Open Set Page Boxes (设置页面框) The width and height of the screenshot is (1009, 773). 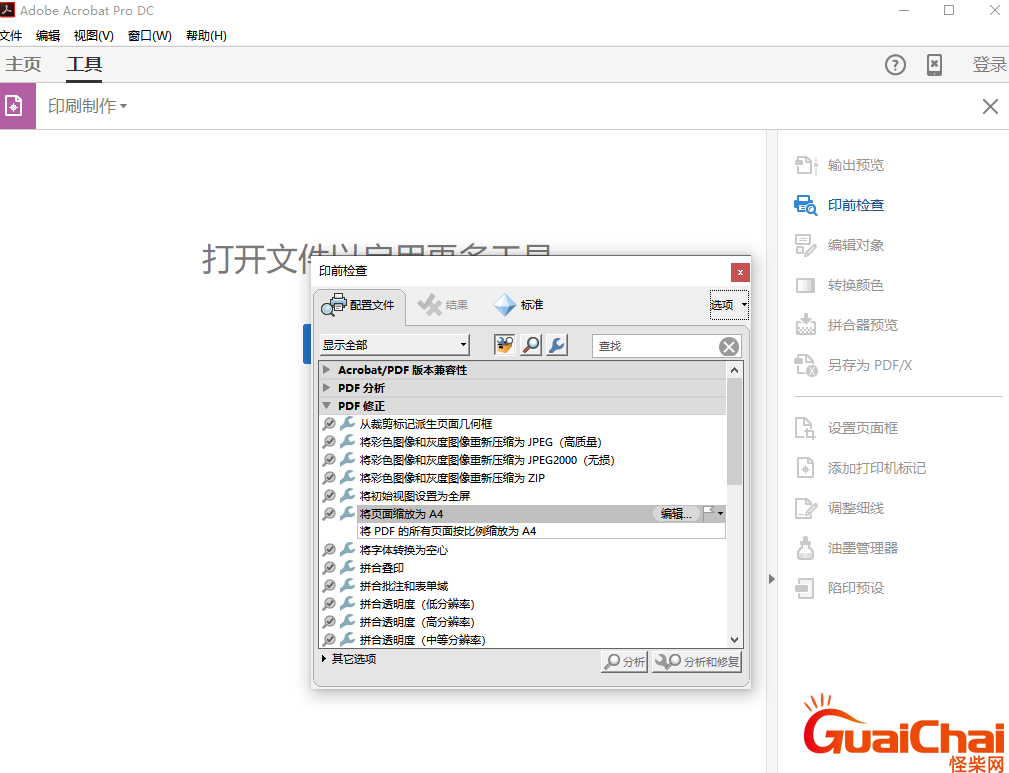point(846,428)
